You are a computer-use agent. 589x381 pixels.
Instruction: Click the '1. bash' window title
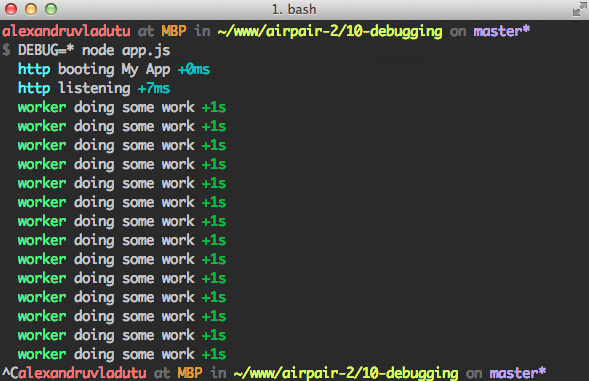point(294,9)
